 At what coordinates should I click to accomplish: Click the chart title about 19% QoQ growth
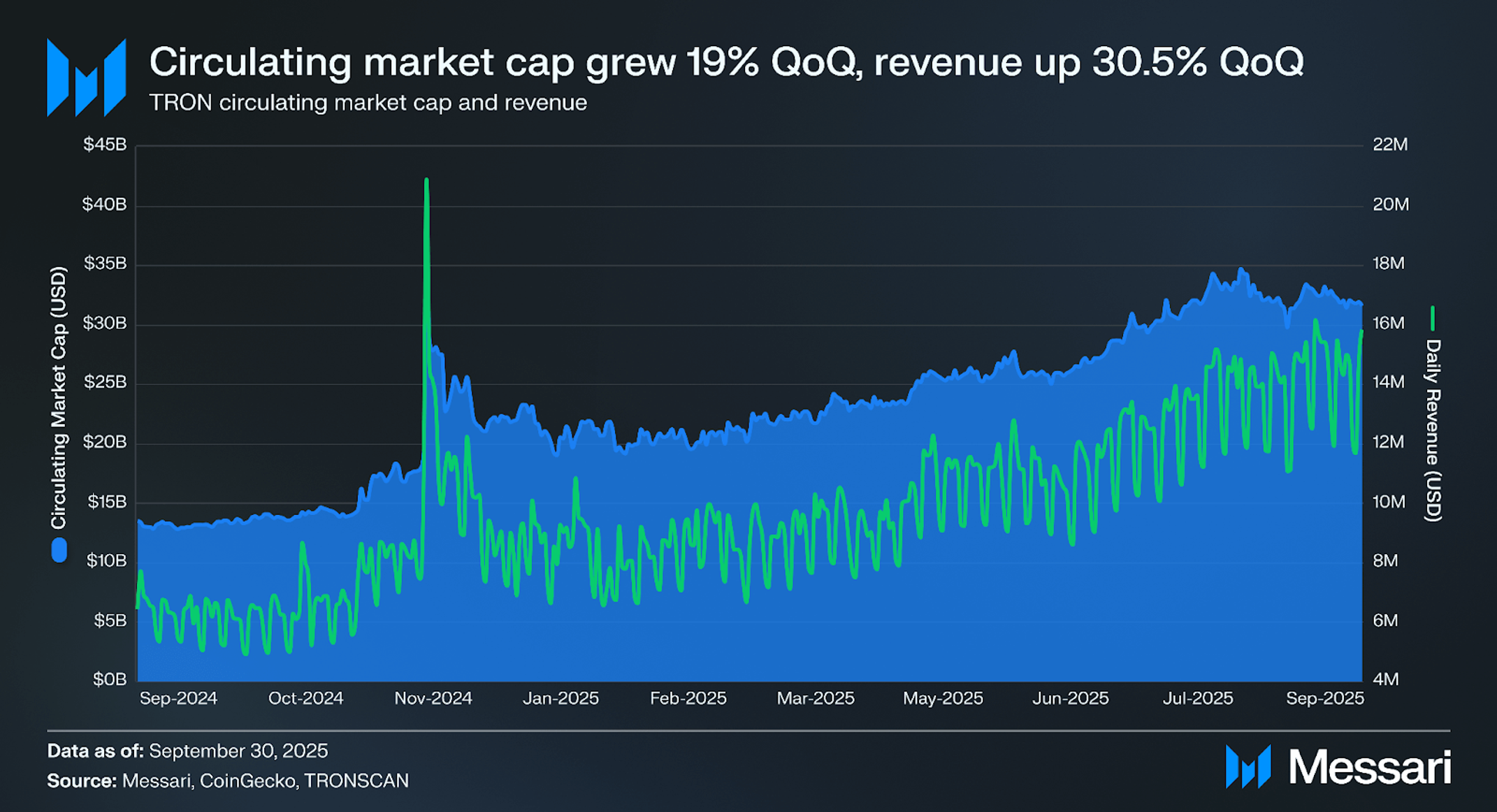[725, 62]
